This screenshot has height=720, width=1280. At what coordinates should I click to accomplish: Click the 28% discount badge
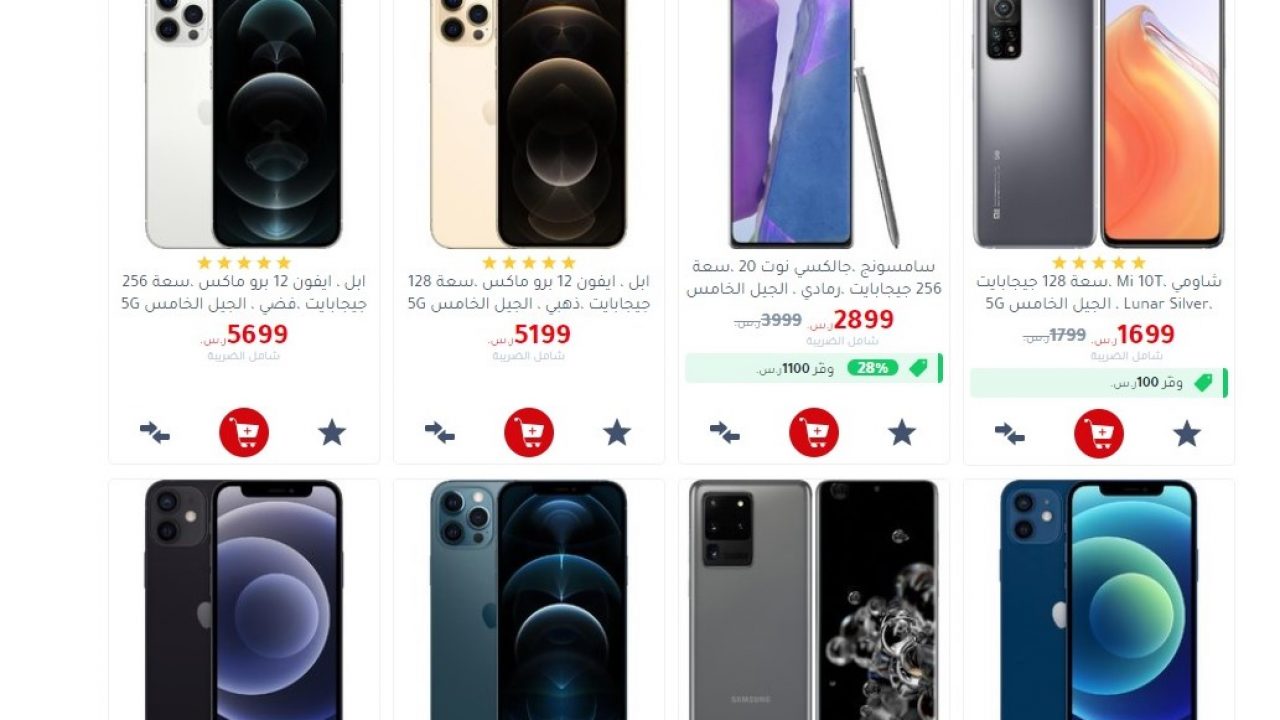pyautogui.click(x=873, y=368)
